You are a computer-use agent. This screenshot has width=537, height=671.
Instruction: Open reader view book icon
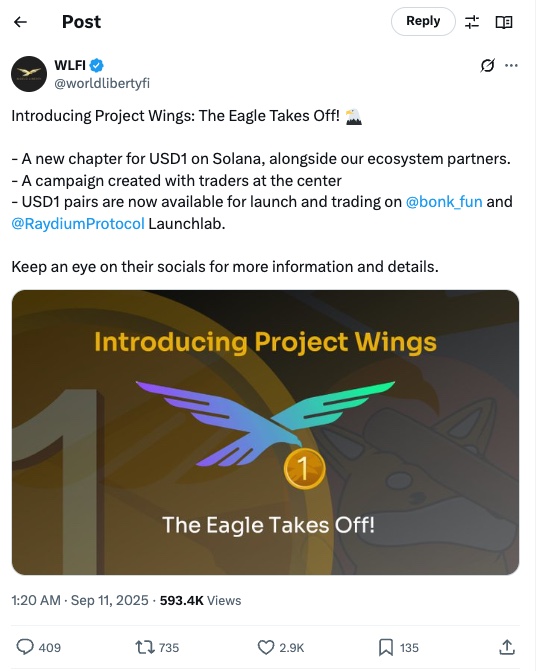pos(504,22)
